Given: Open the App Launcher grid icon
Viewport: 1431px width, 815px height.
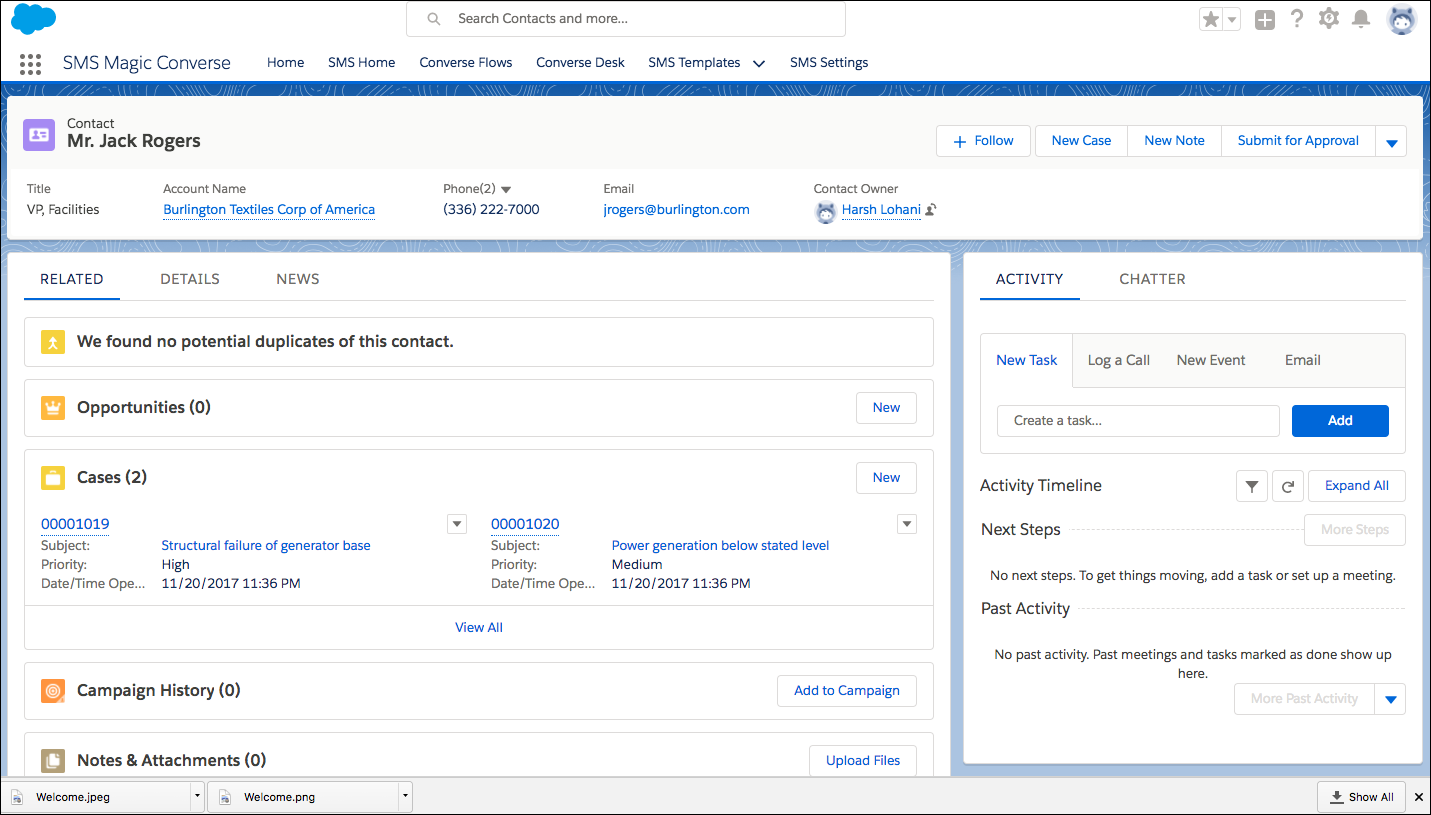Looking at the screenshot, I should tap(30, 63).
